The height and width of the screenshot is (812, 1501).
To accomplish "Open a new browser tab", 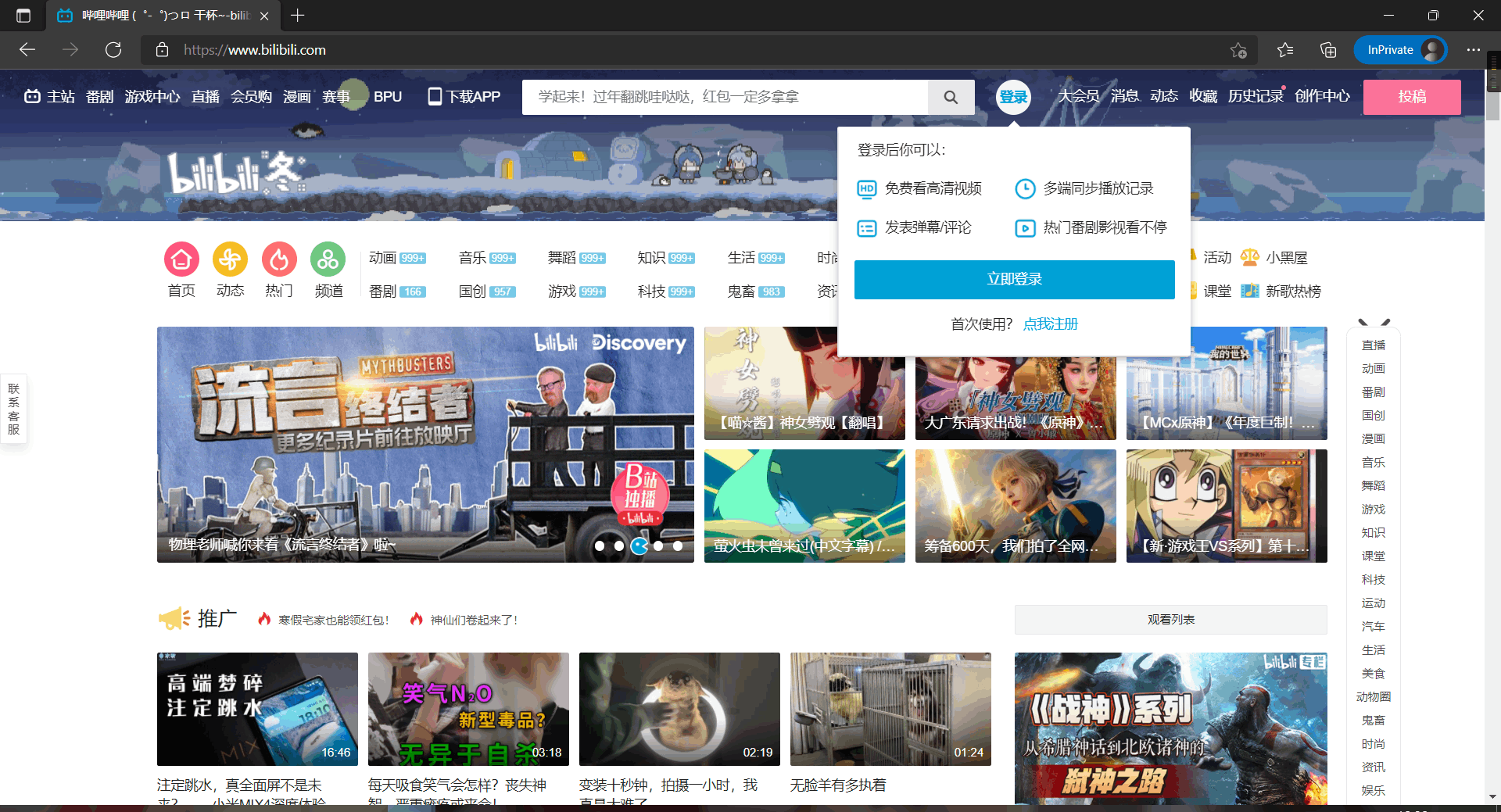I will [x=297, y=16].
